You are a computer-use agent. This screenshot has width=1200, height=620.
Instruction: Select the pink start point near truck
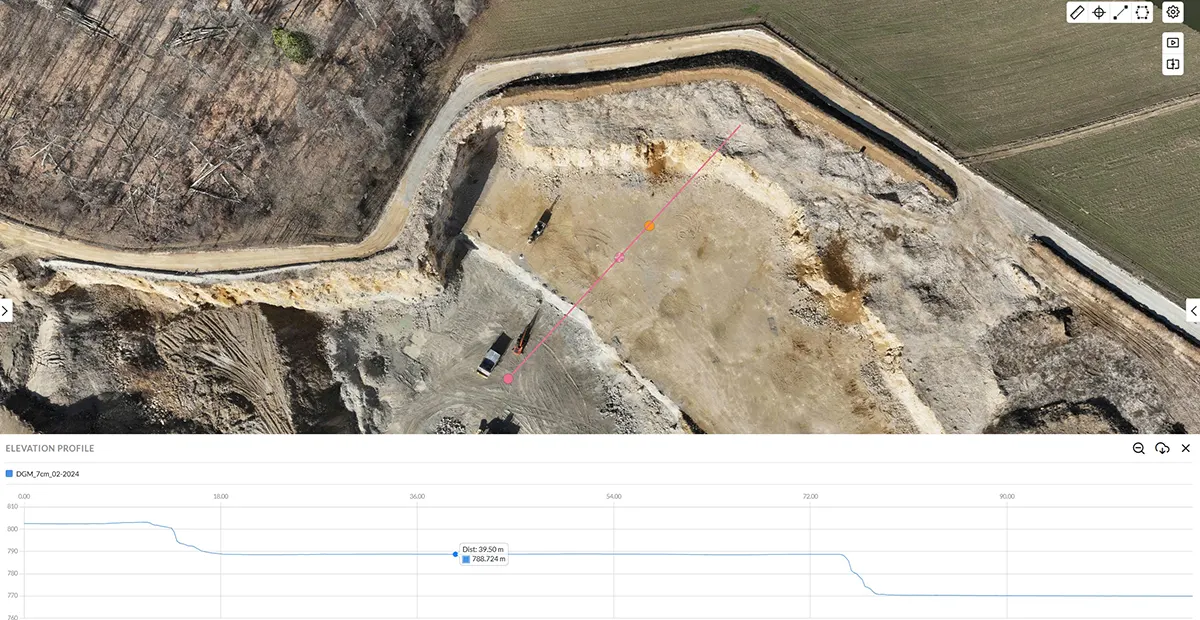(x=508, y=378)
